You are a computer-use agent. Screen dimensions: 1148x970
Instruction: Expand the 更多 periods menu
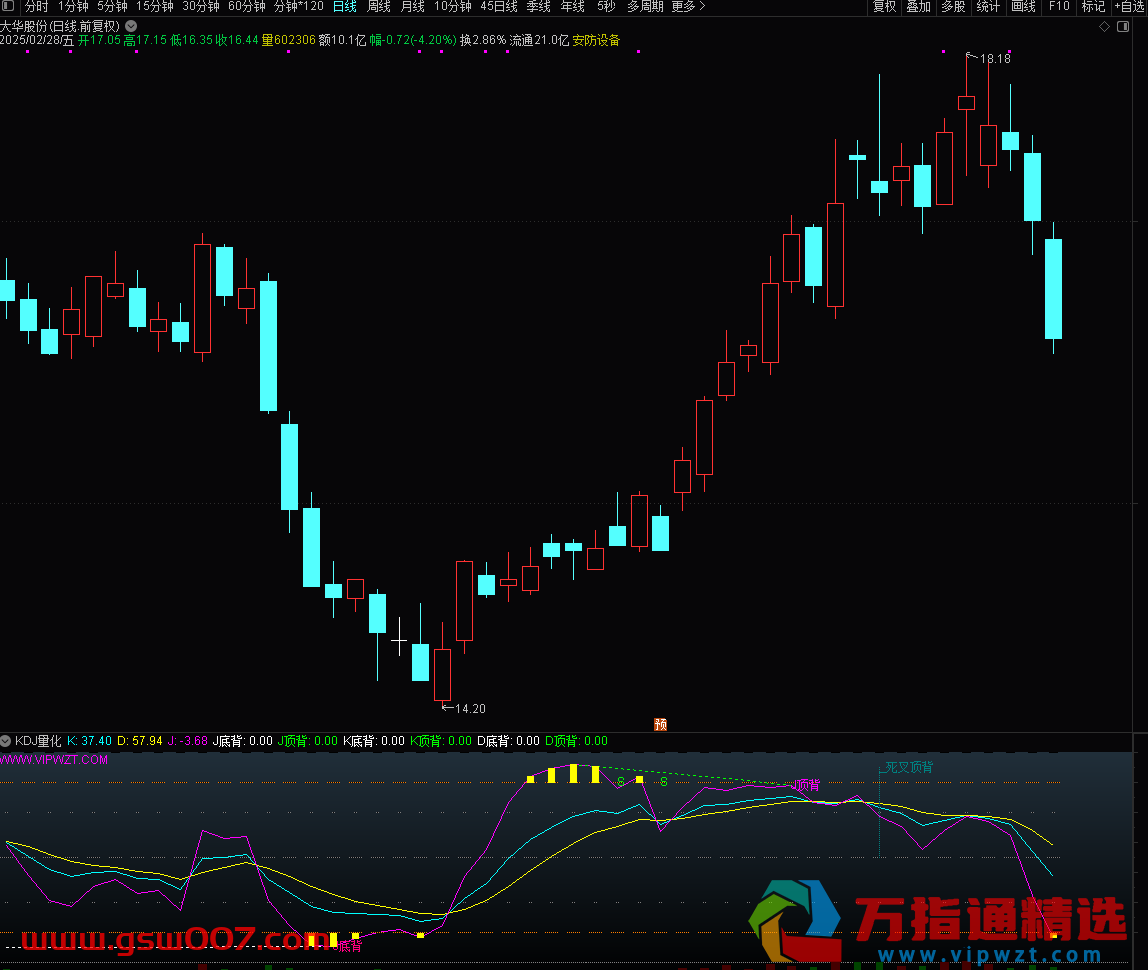pos(688,7)
